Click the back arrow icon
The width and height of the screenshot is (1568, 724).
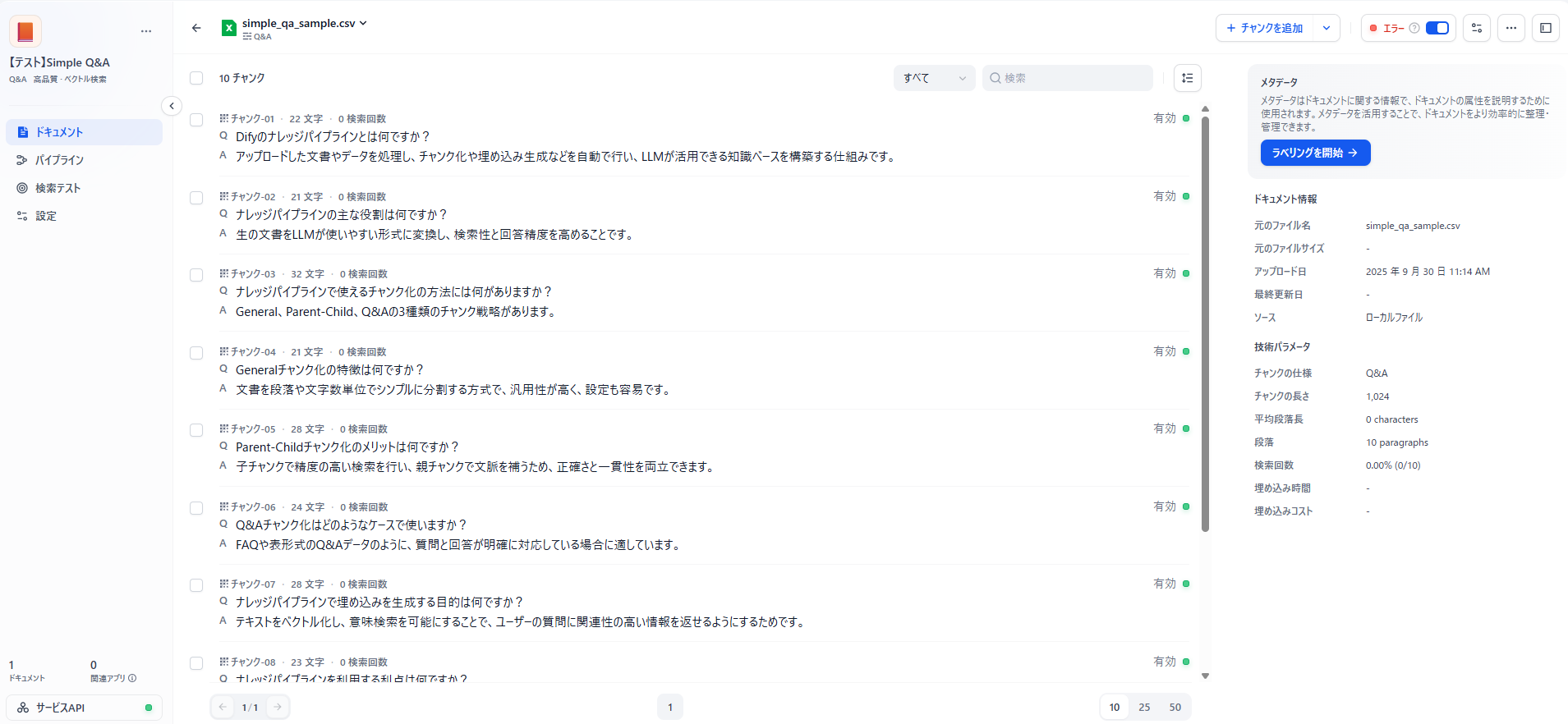pyautogui.click(x=196, y=28)
